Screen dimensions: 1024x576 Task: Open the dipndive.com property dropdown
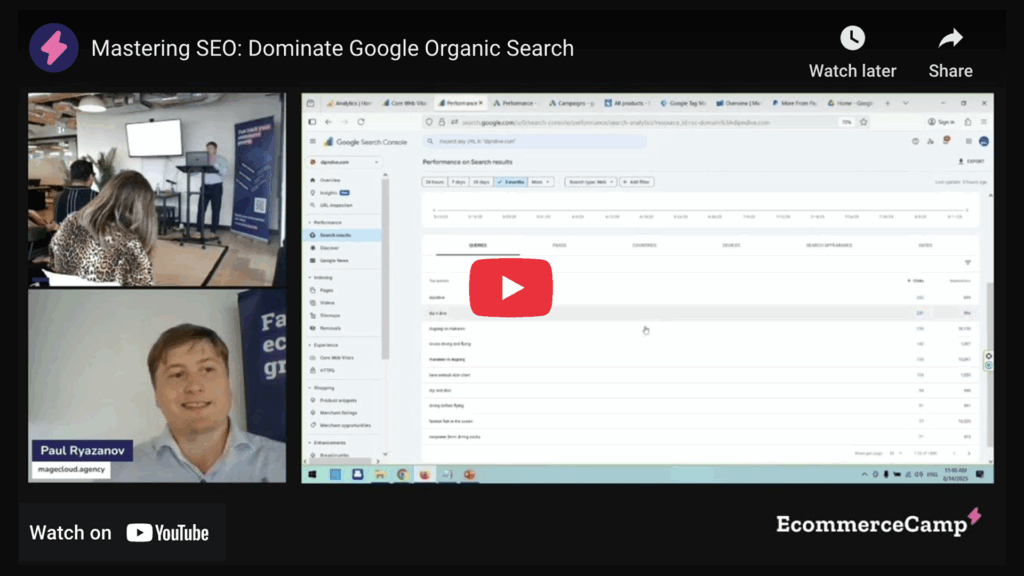(345, 162)
